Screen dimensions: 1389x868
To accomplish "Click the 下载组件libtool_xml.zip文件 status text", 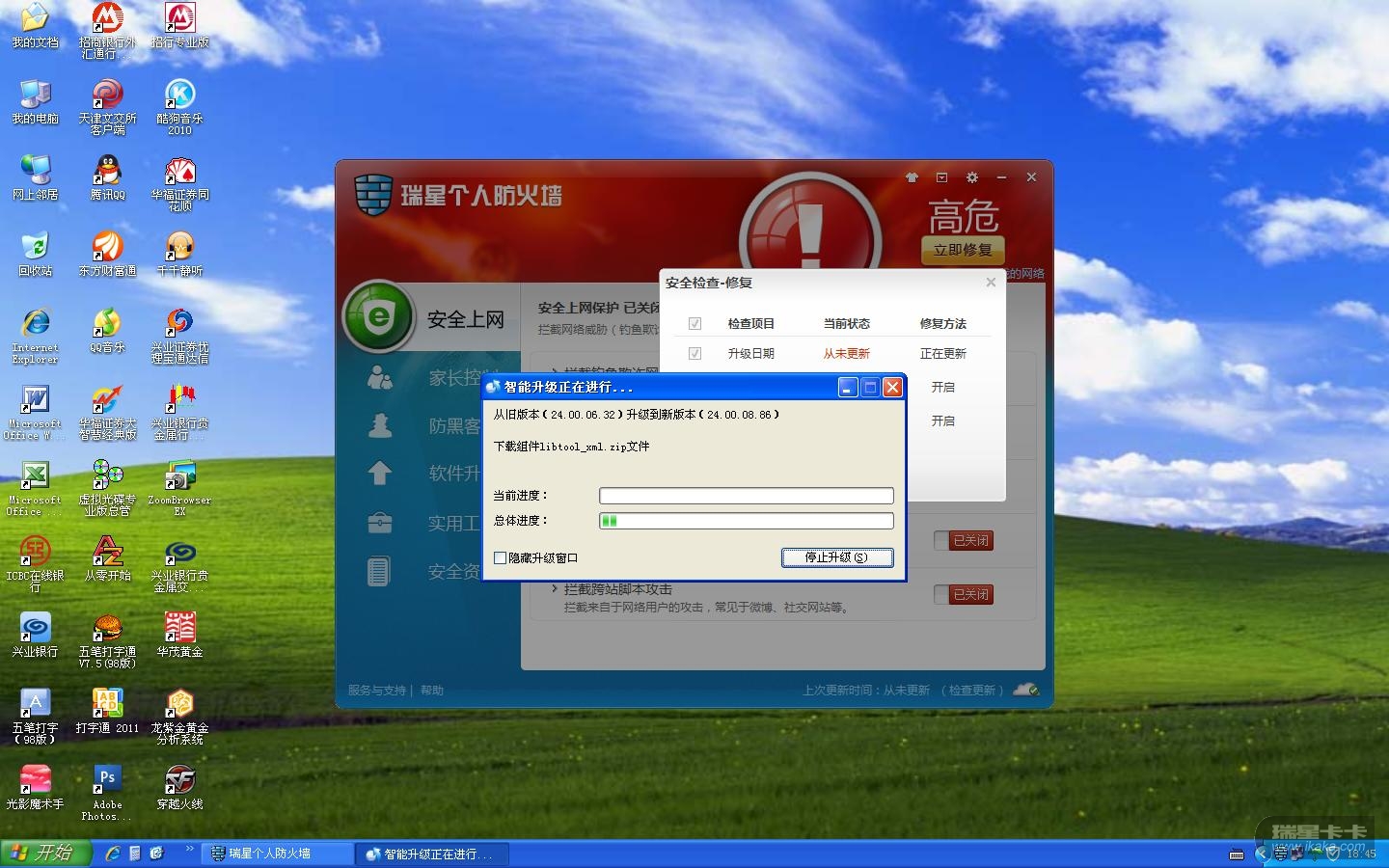I will [x=572, y=447].
